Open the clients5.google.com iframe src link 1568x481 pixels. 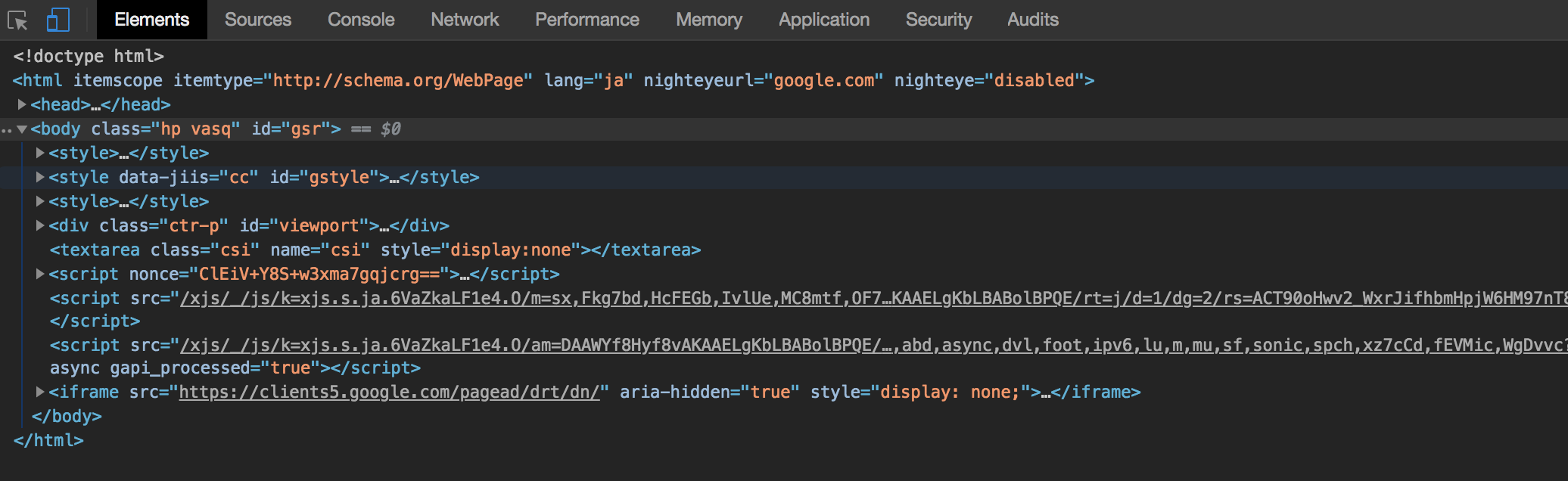pyautogui.click(x=389, y=392)
